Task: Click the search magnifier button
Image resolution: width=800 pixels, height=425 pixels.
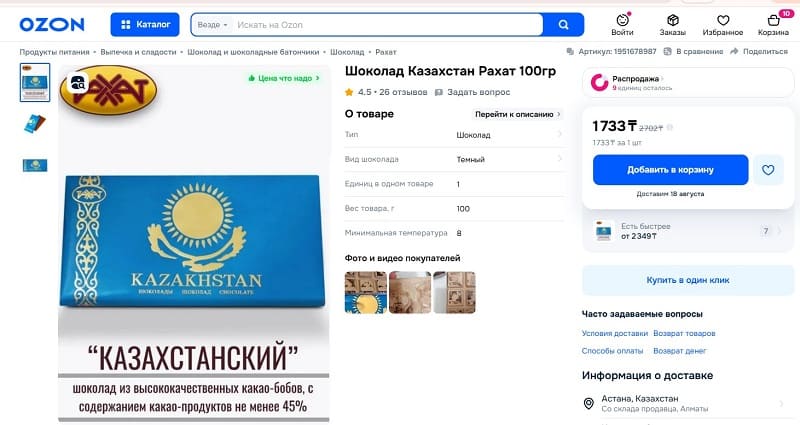Action: (563, 24)
